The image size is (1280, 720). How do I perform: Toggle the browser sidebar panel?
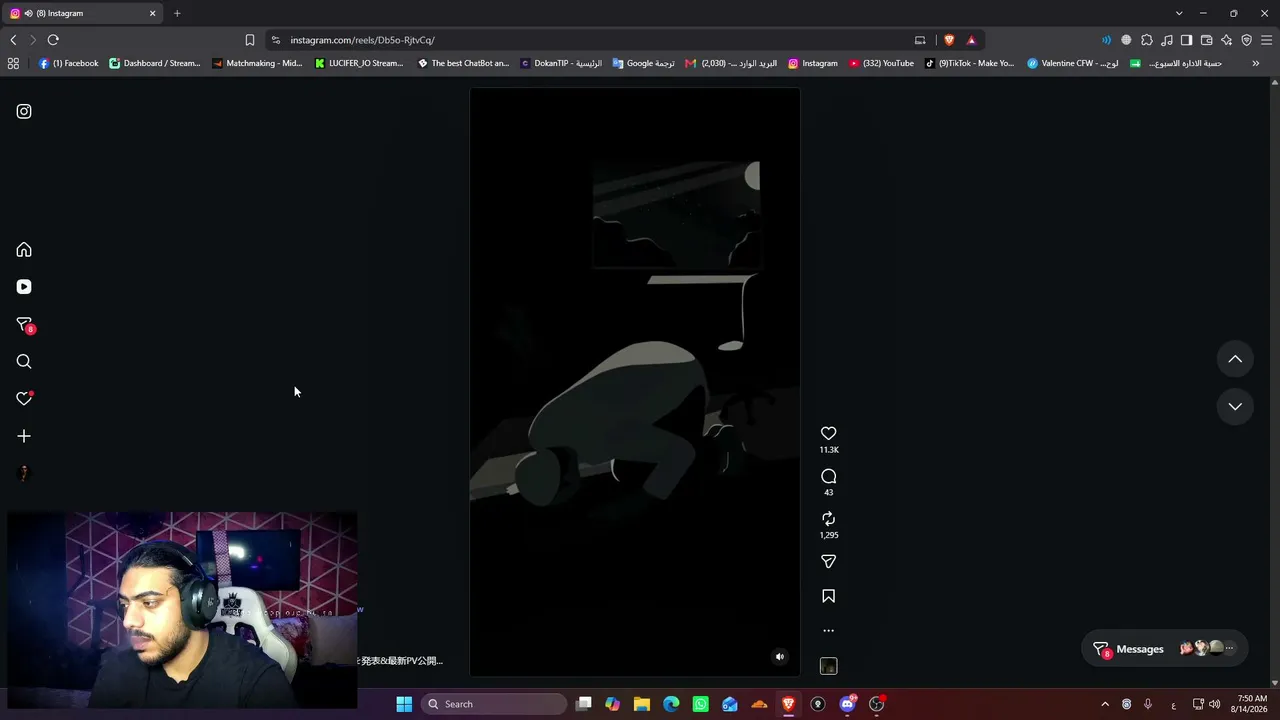click(1186, 40)
